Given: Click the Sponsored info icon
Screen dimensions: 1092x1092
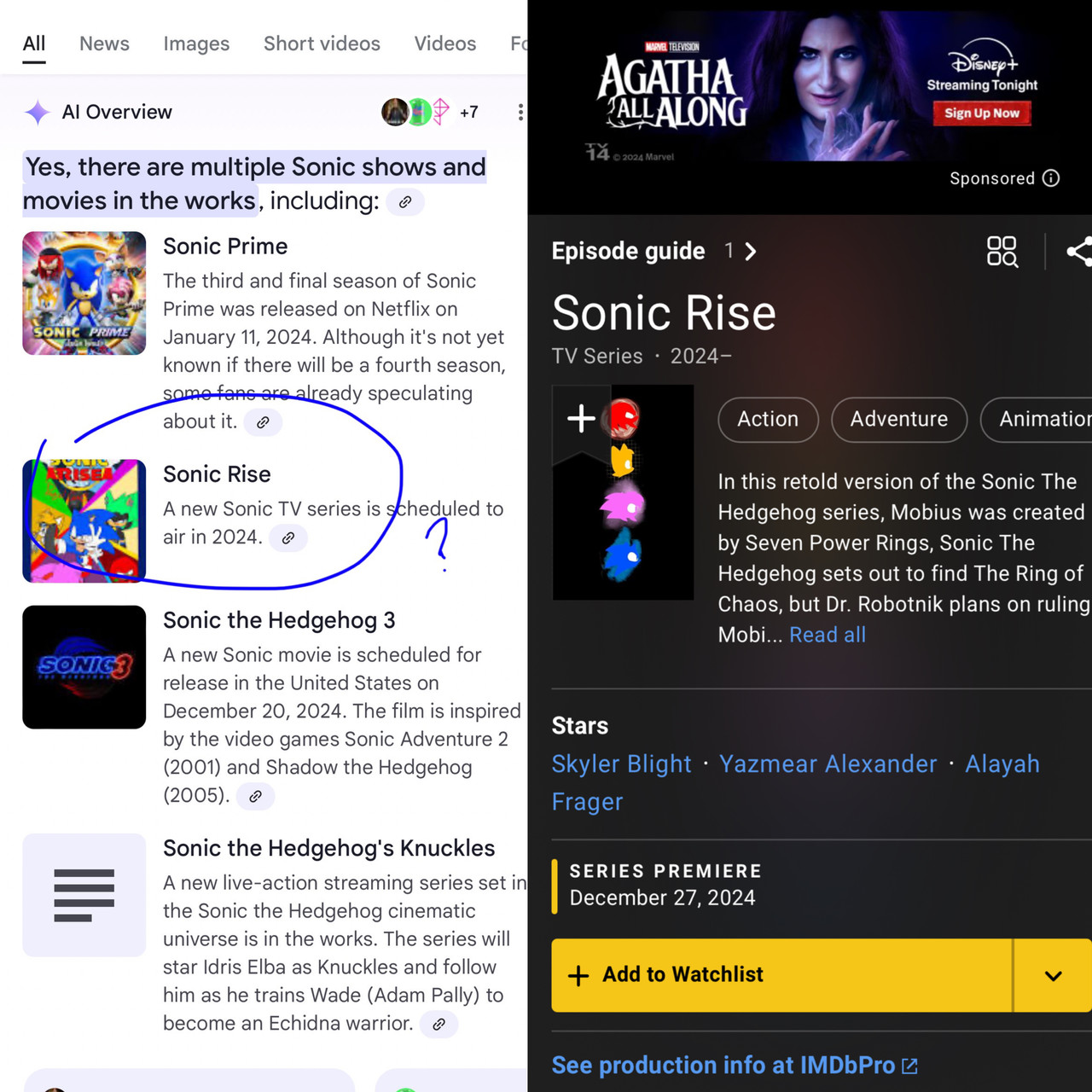Looking at the screenshot, I should [1051, 178].
